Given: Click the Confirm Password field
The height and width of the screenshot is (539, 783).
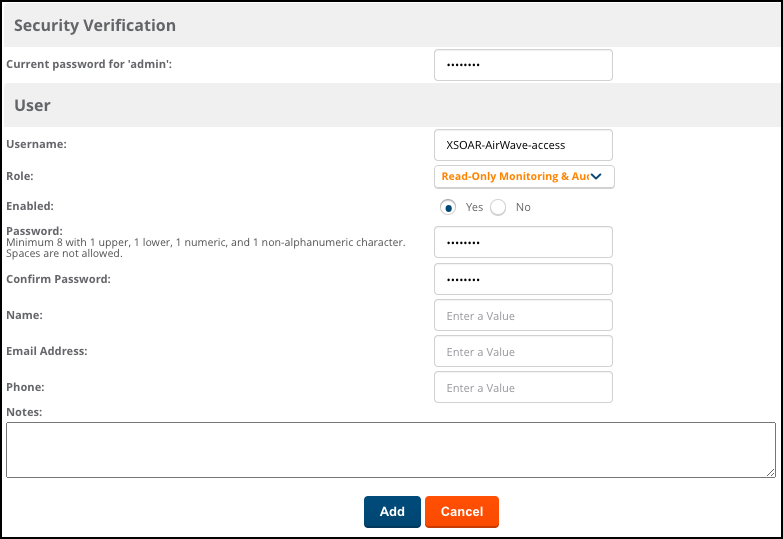Looking at the screenshot, I should [522, 279].
